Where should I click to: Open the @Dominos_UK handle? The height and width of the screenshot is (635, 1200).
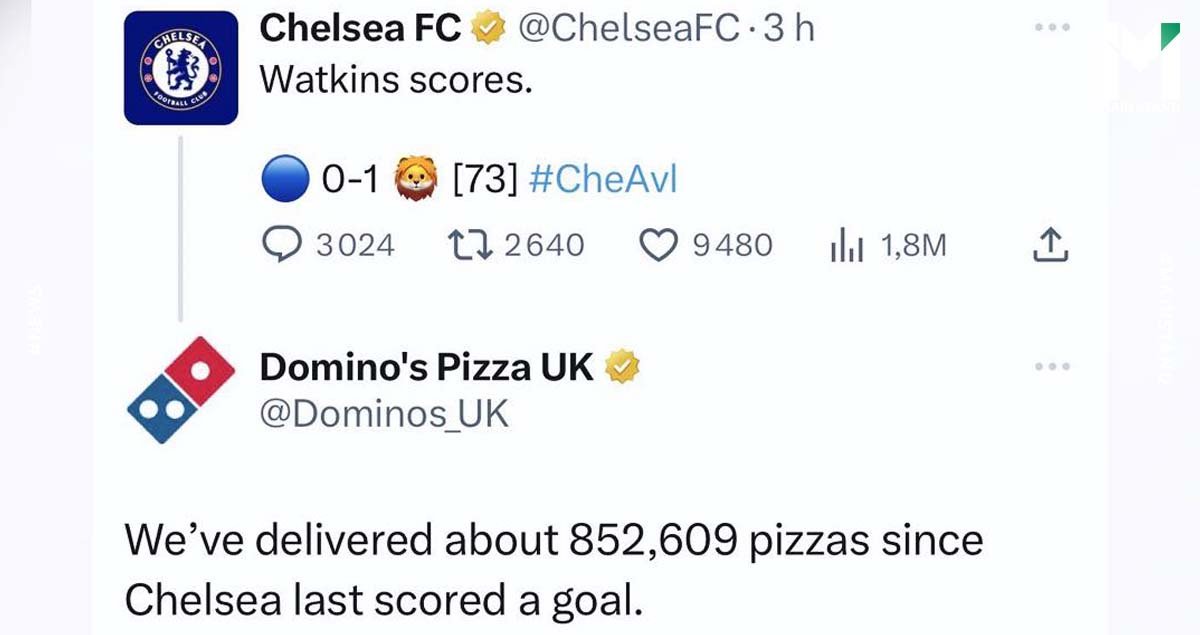[x=385, y=413]
